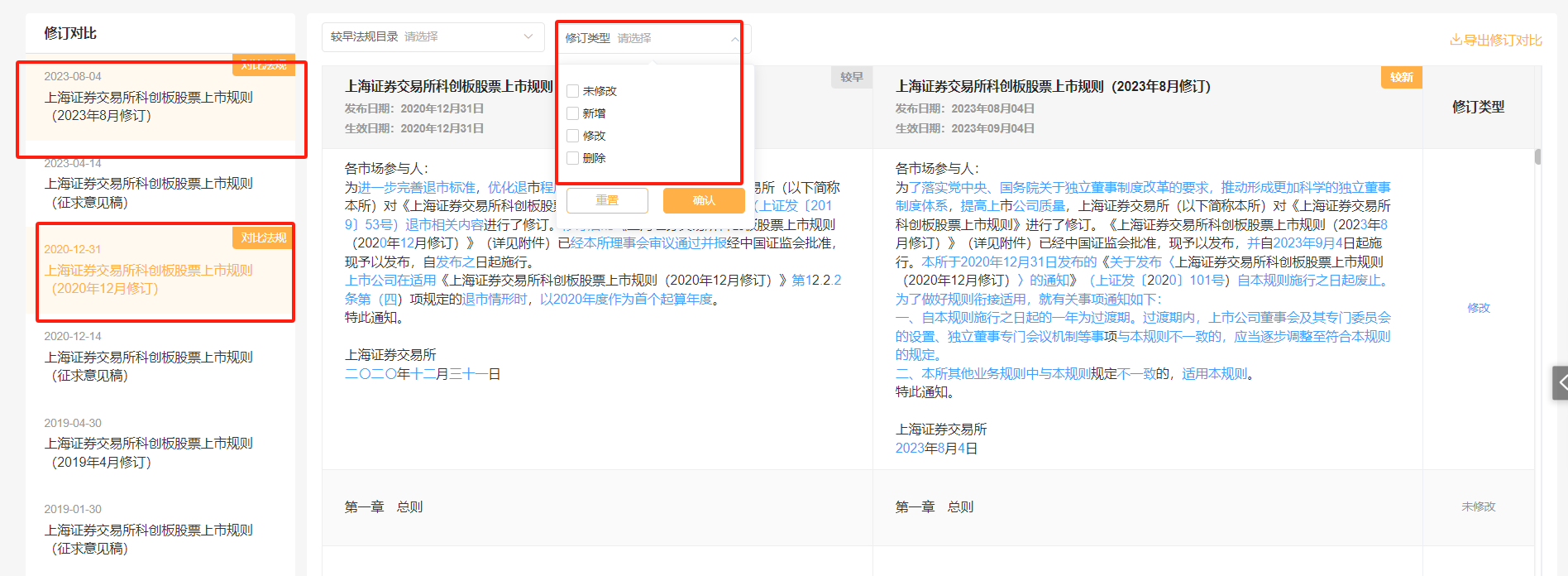The height and width of the screenshot is (576, 1568).
Task: Check the 未修改 checkbox
Action: tap(572, 91)
